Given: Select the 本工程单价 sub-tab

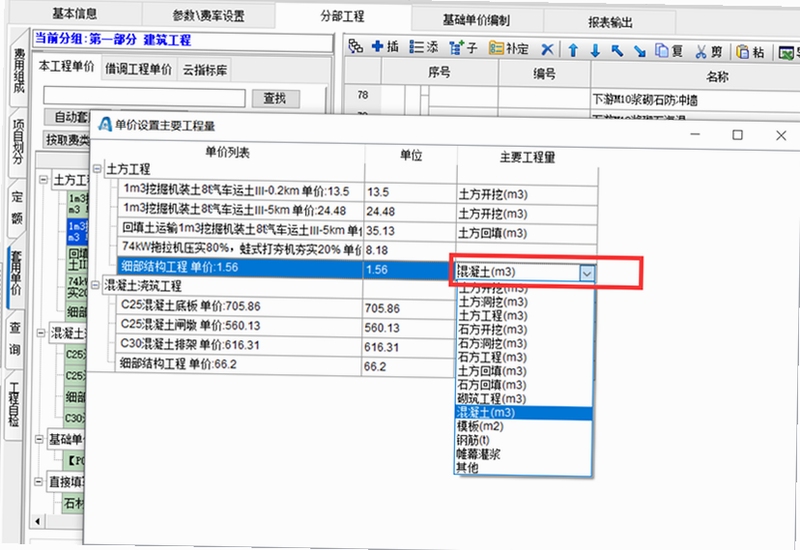Looking at the screenshot, I should 67,67.
